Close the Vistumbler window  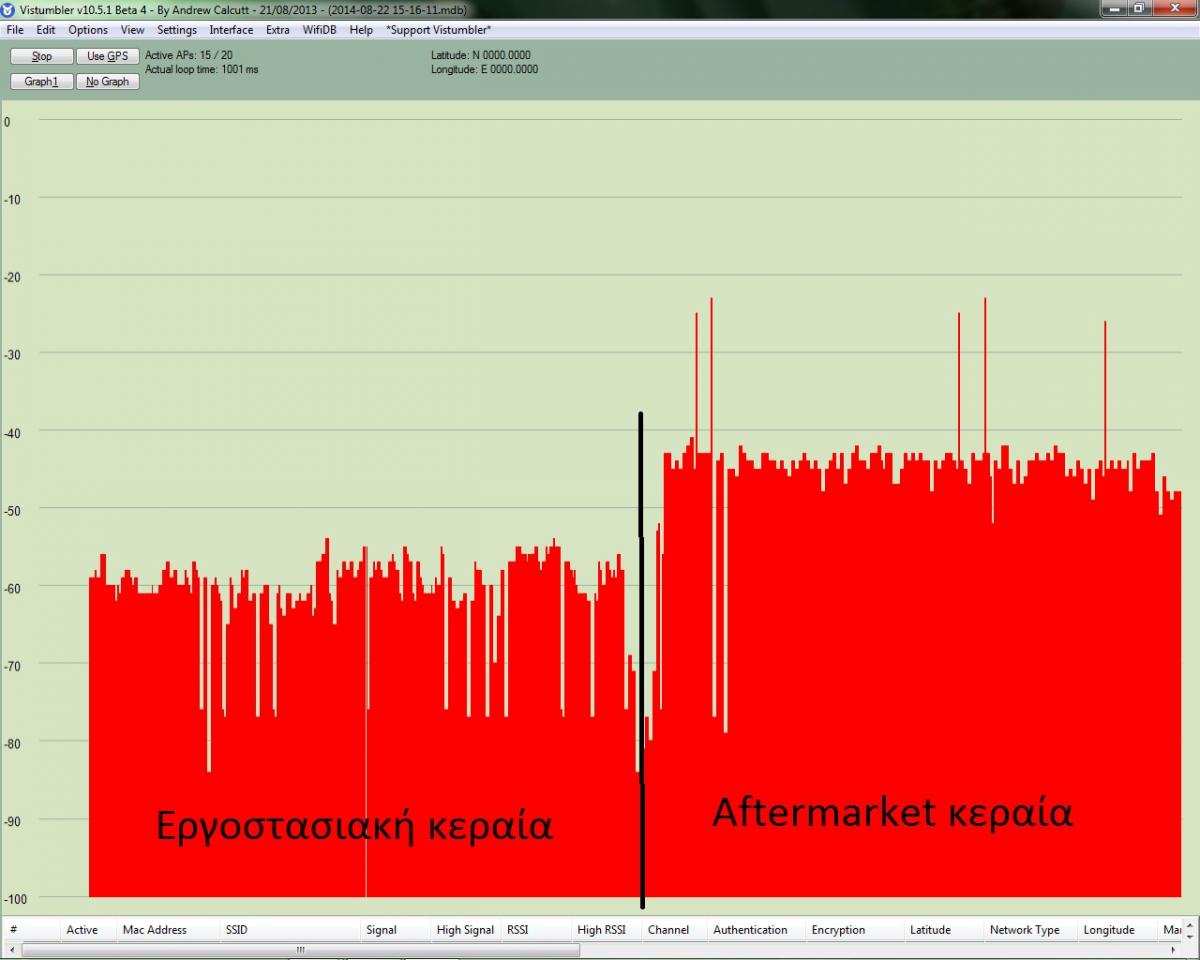[1175, 9]
